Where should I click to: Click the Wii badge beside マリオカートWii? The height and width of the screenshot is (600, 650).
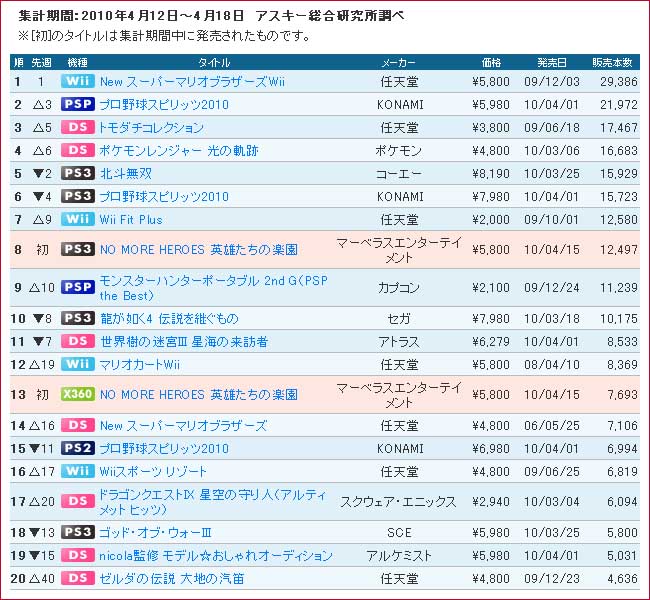pyautogui.click(x=78, y=364)
